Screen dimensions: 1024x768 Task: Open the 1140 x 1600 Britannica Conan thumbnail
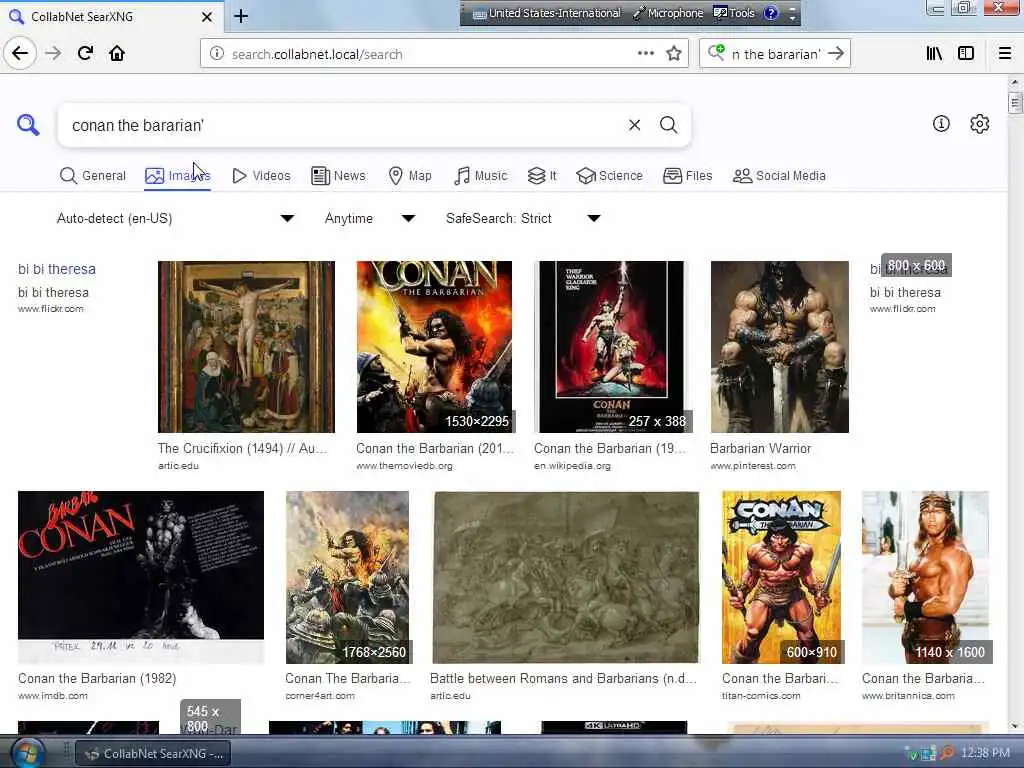tap(925, 577)
